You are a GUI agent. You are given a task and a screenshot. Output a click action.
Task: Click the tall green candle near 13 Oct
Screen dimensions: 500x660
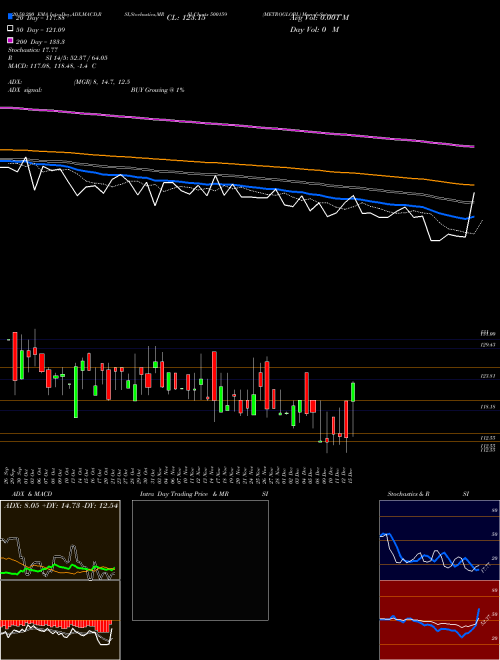pyautogui.click(x=76, y=392)
